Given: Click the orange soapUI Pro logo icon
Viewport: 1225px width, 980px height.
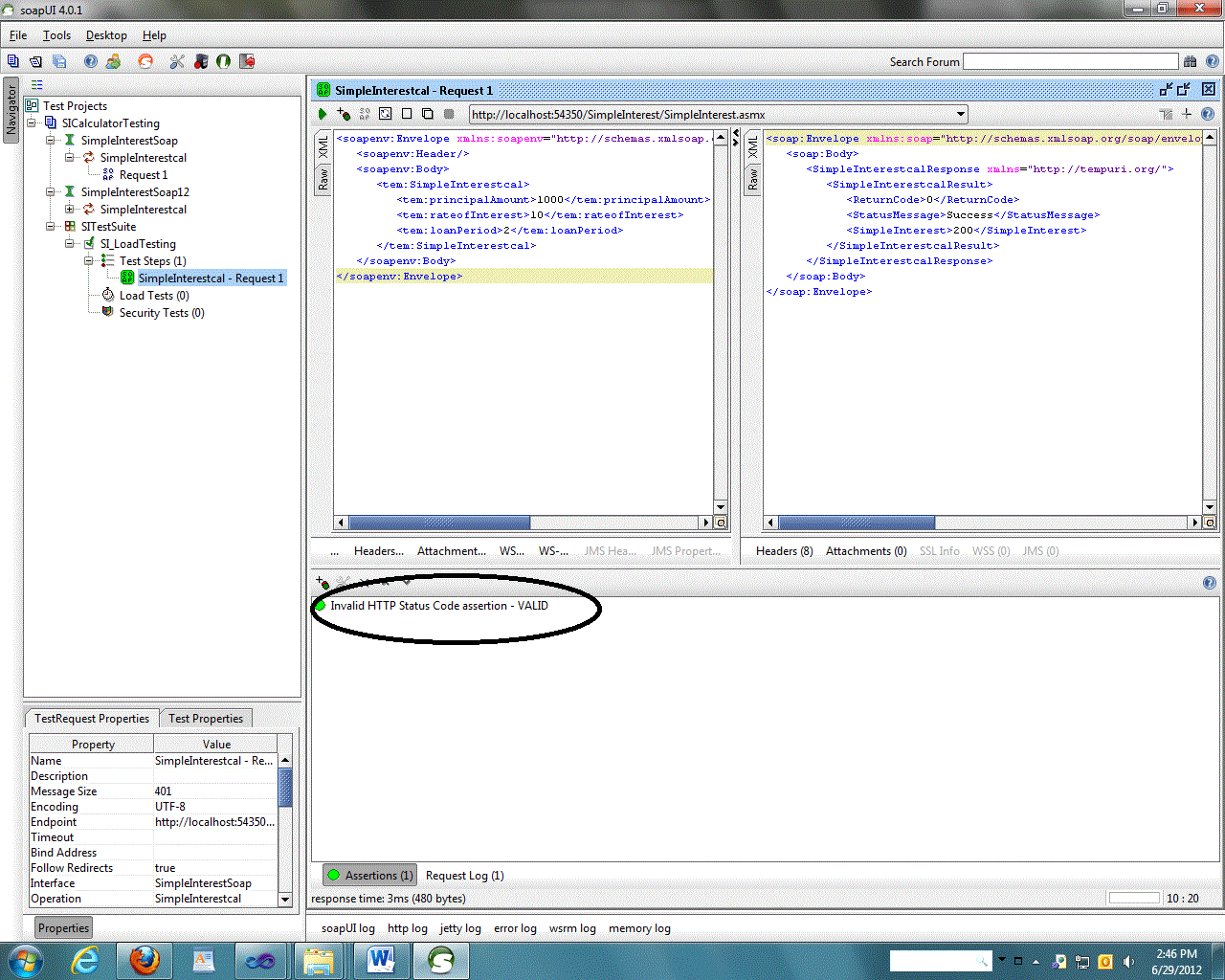Looking at the screenshot, I should [145, 61].
